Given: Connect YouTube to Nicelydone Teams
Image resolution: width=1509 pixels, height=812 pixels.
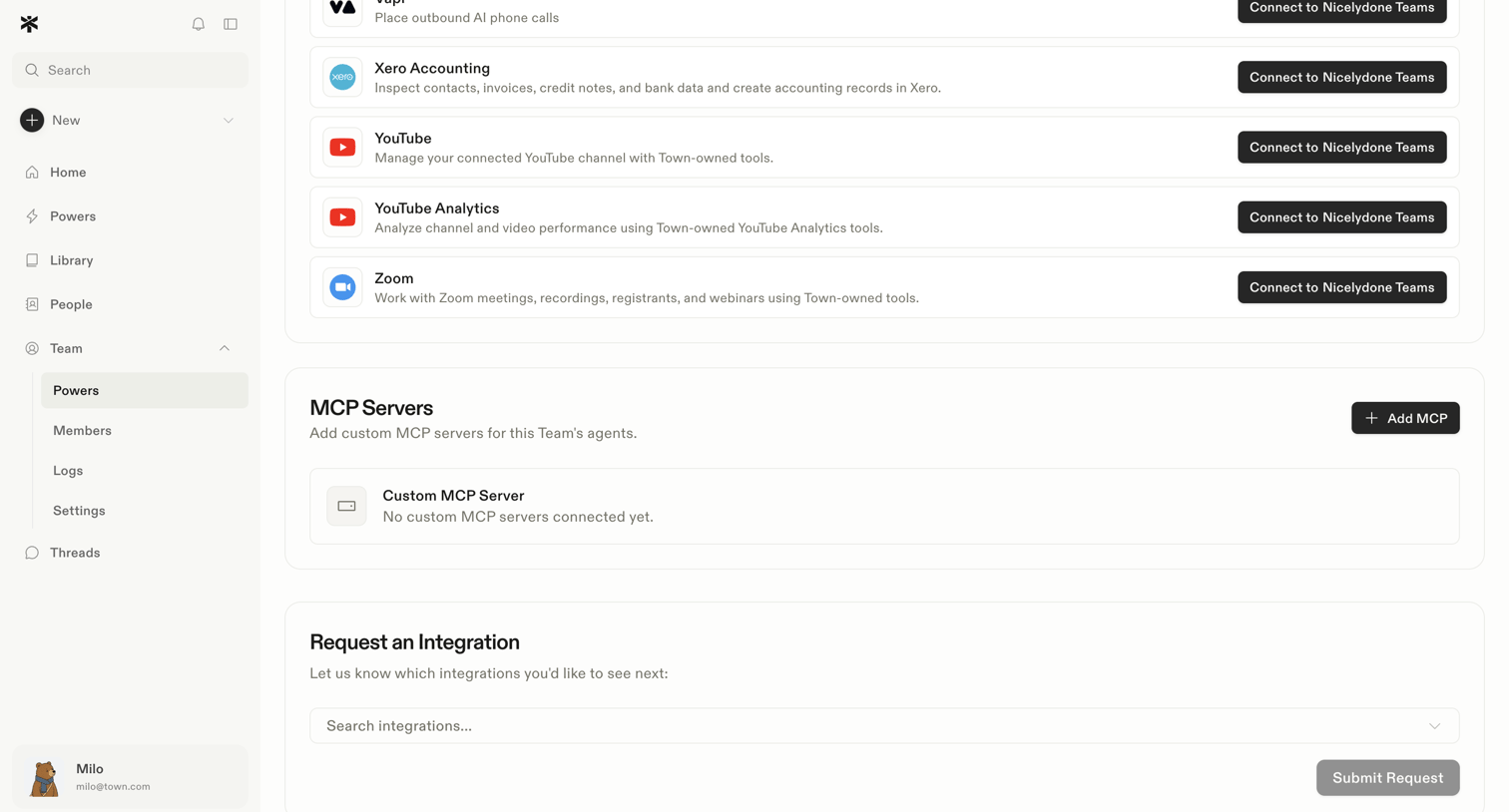Looking at the screenshot, I should (1341, 148).
